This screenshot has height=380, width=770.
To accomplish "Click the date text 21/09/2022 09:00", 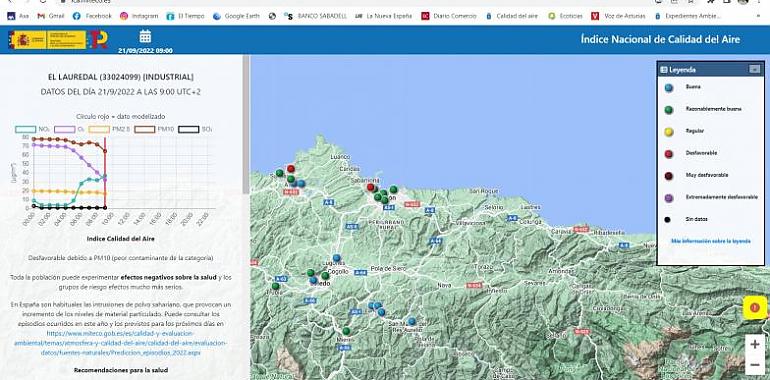I will (145, 50).
